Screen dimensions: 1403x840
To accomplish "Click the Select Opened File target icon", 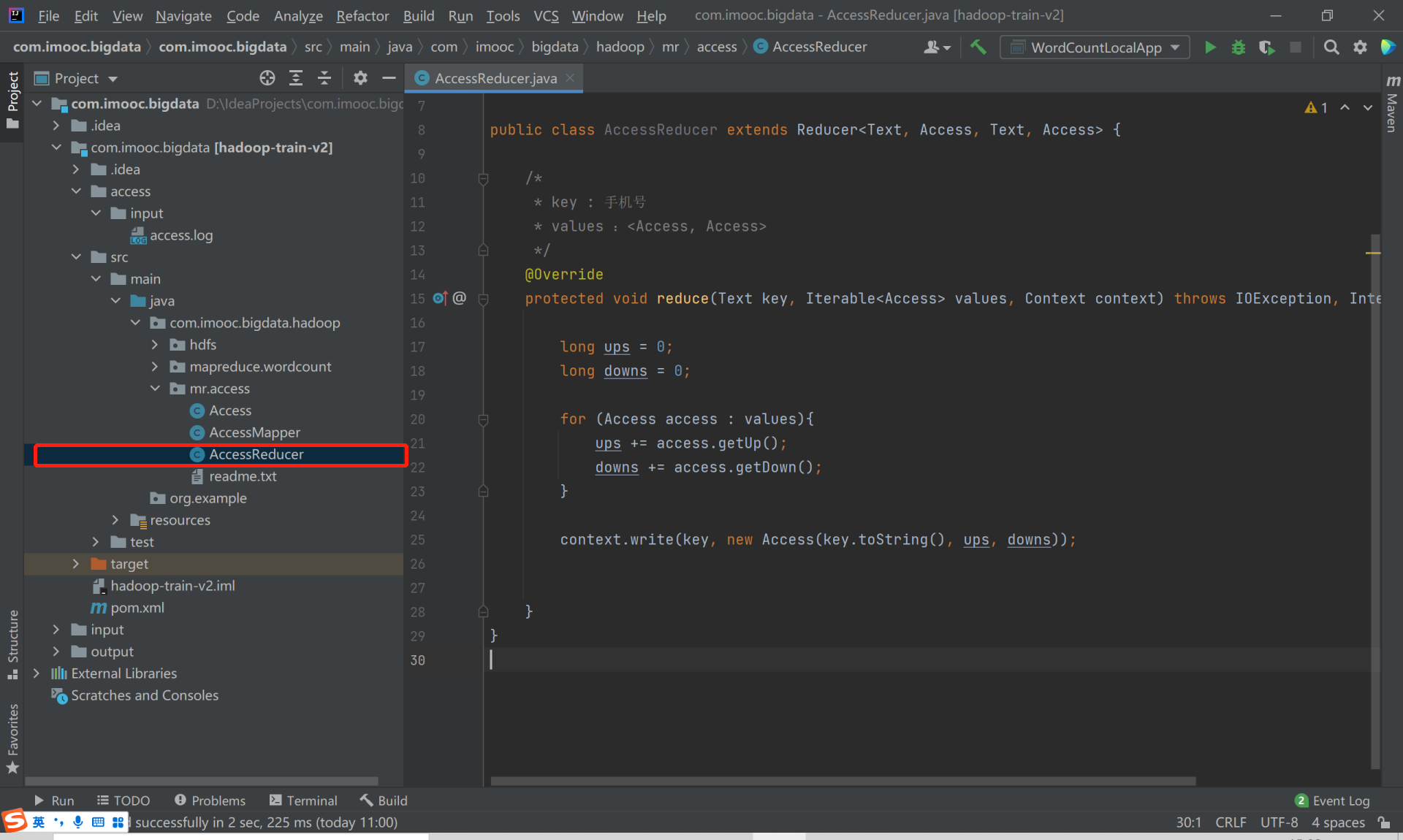I will tap(267, 78).
